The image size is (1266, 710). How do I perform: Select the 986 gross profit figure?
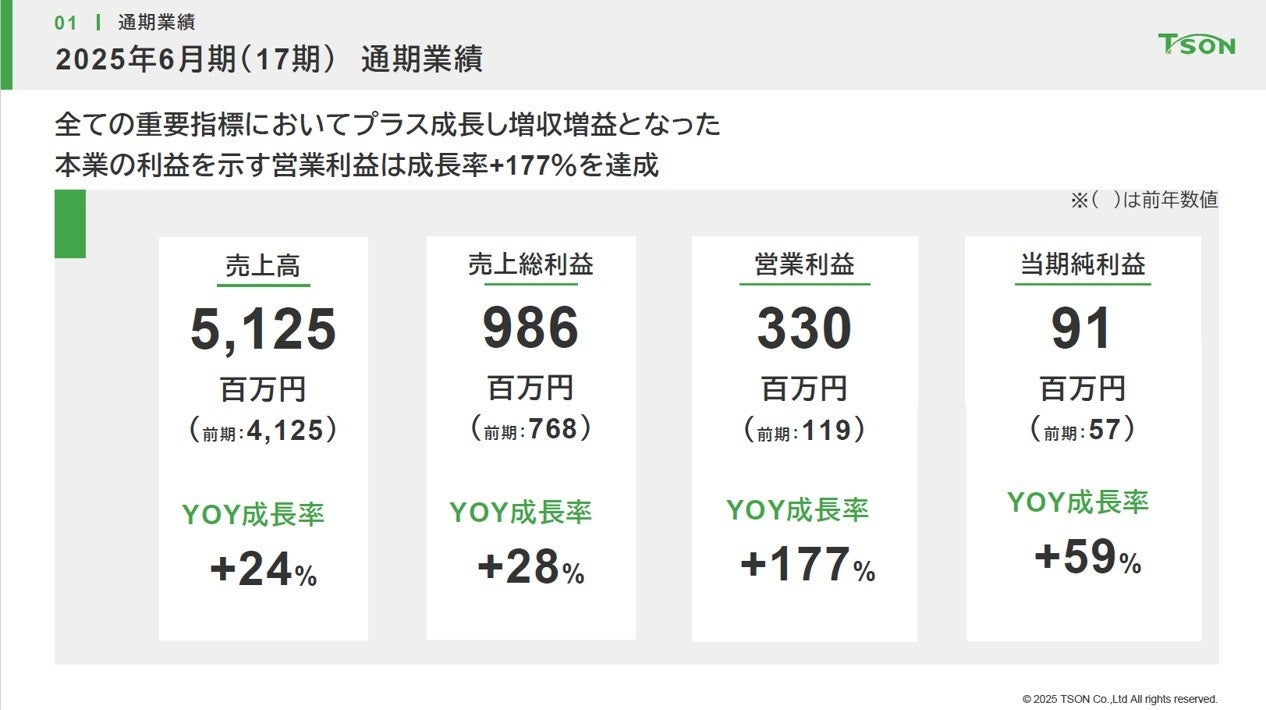(x=530, y=329)
